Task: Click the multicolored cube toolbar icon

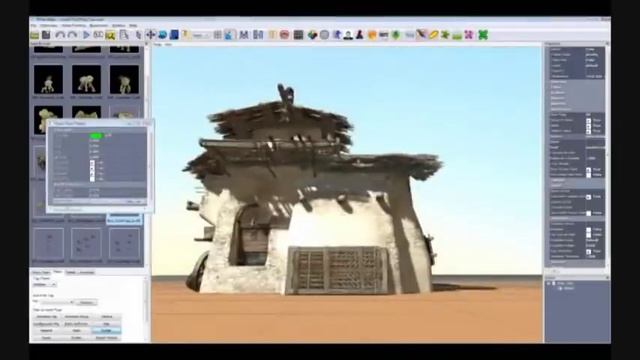Action: point(312,35)
